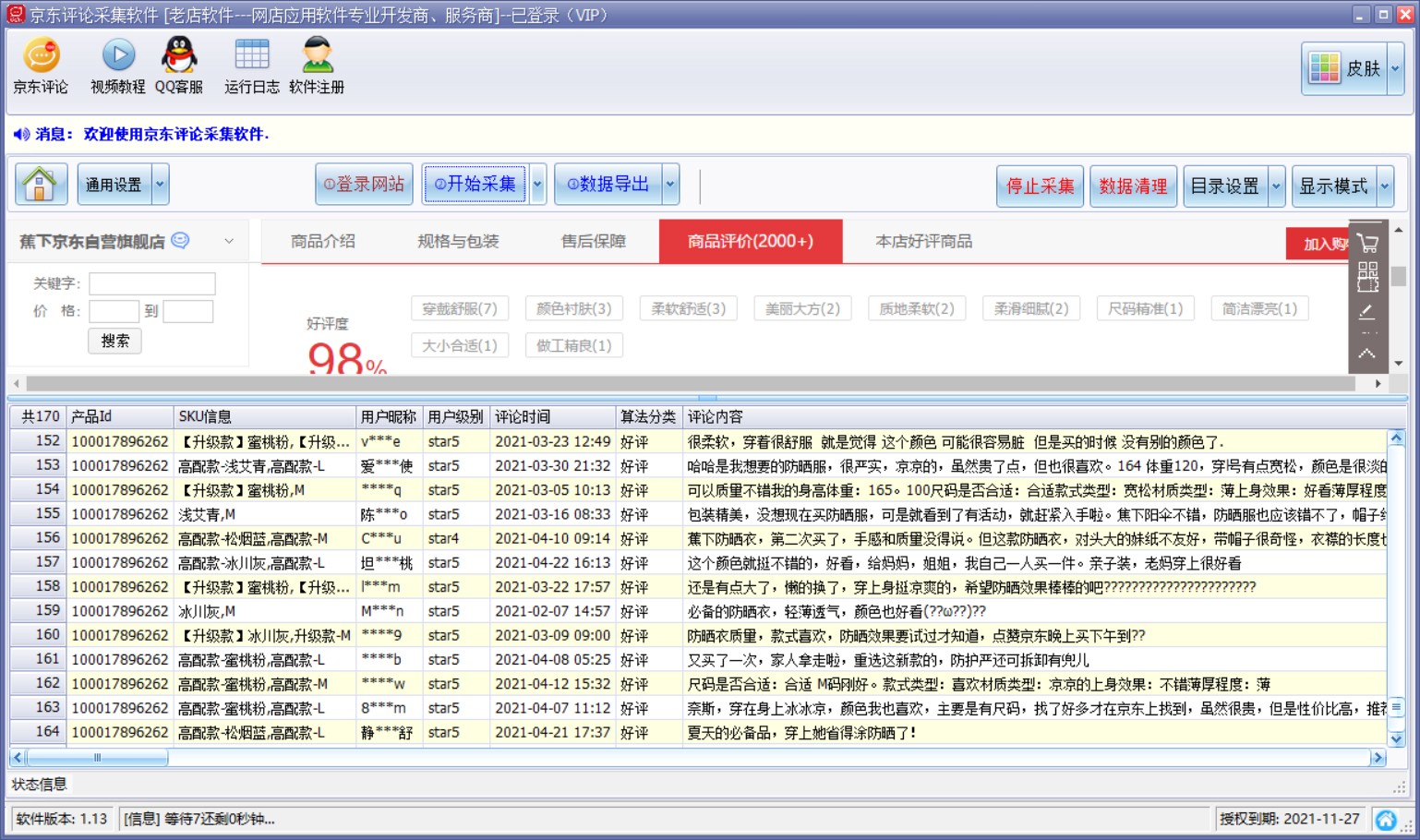Click the 通用设置 button
Image resolution: width=1420 pixels, height=840 pixels.
114,185
